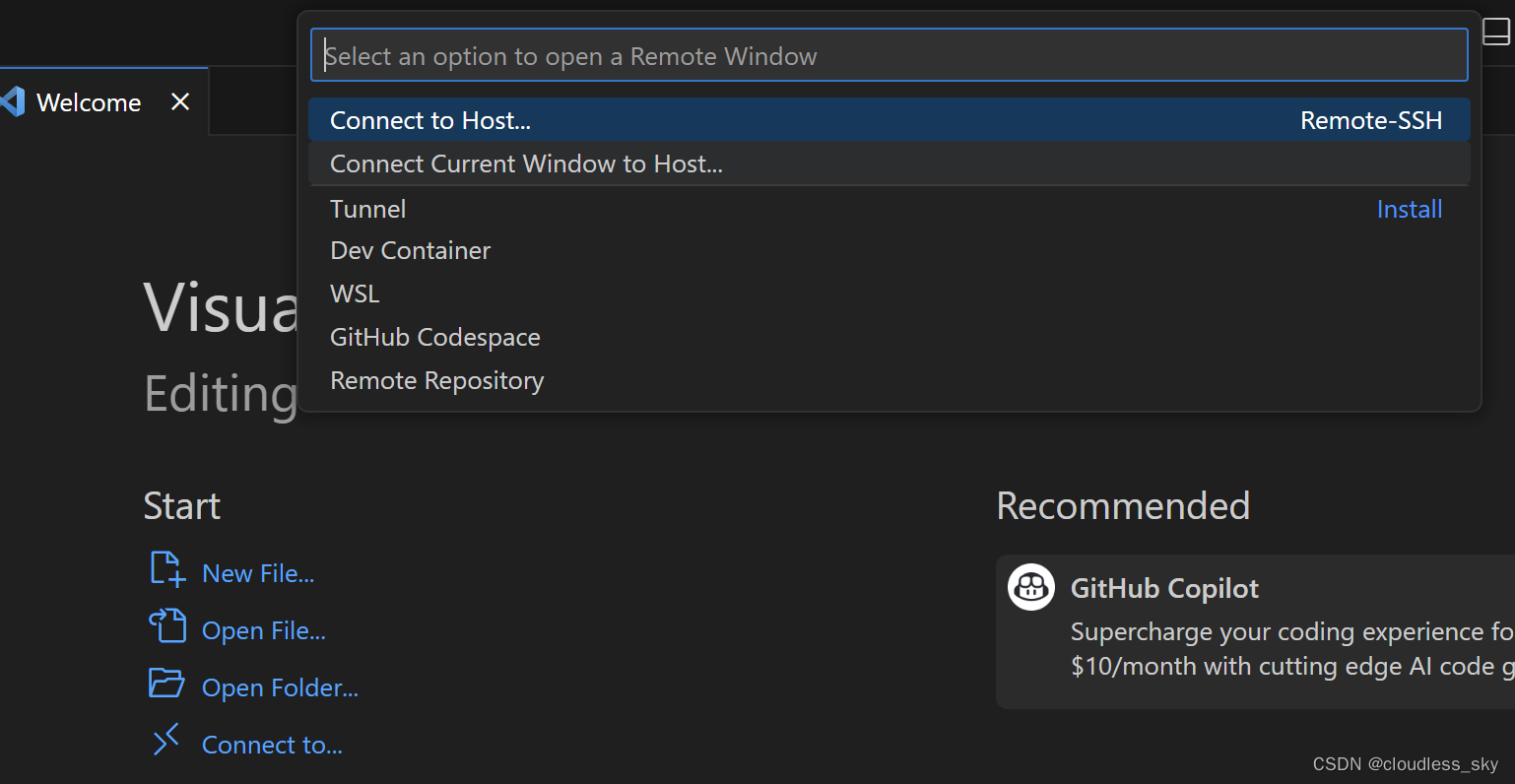Screen dimensions: 1515x784
Task: Click the GitHub Copilot avatar icon
Action: click(1031, 587)
